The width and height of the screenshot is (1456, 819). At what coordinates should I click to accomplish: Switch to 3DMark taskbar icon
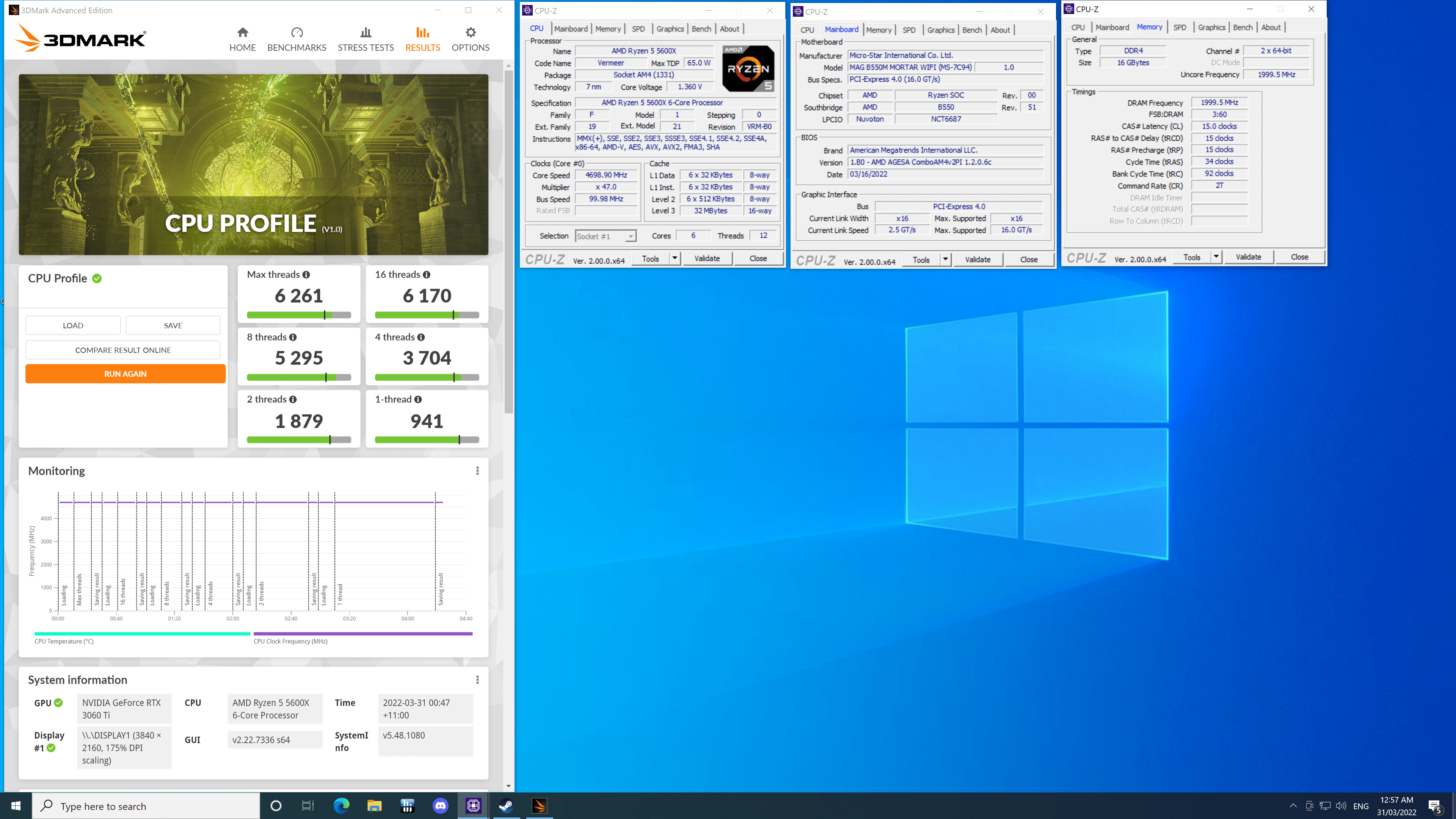click(539, 806)
